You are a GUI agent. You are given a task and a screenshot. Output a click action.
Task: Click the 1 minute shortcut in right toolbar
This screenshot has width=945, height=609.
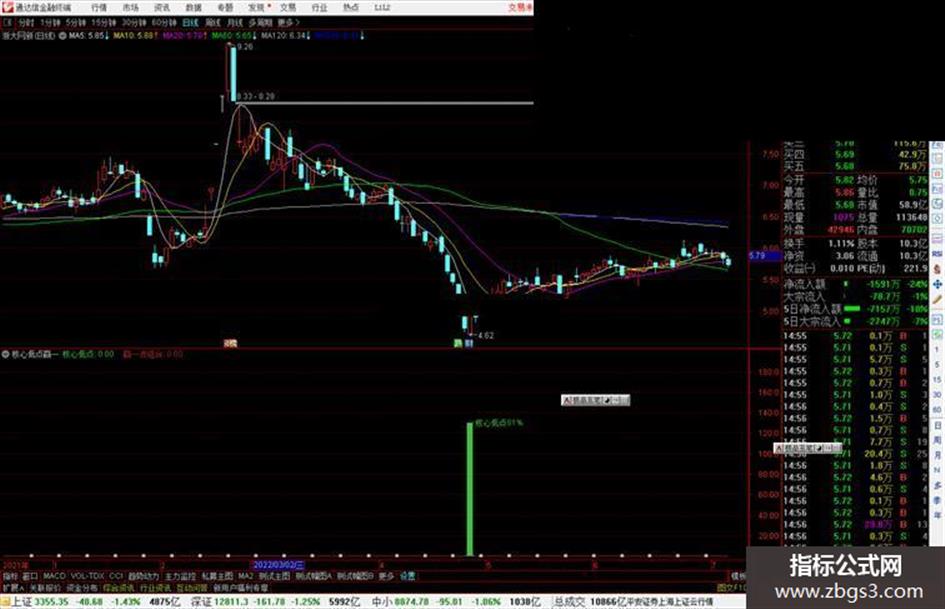tap(937, 350)
